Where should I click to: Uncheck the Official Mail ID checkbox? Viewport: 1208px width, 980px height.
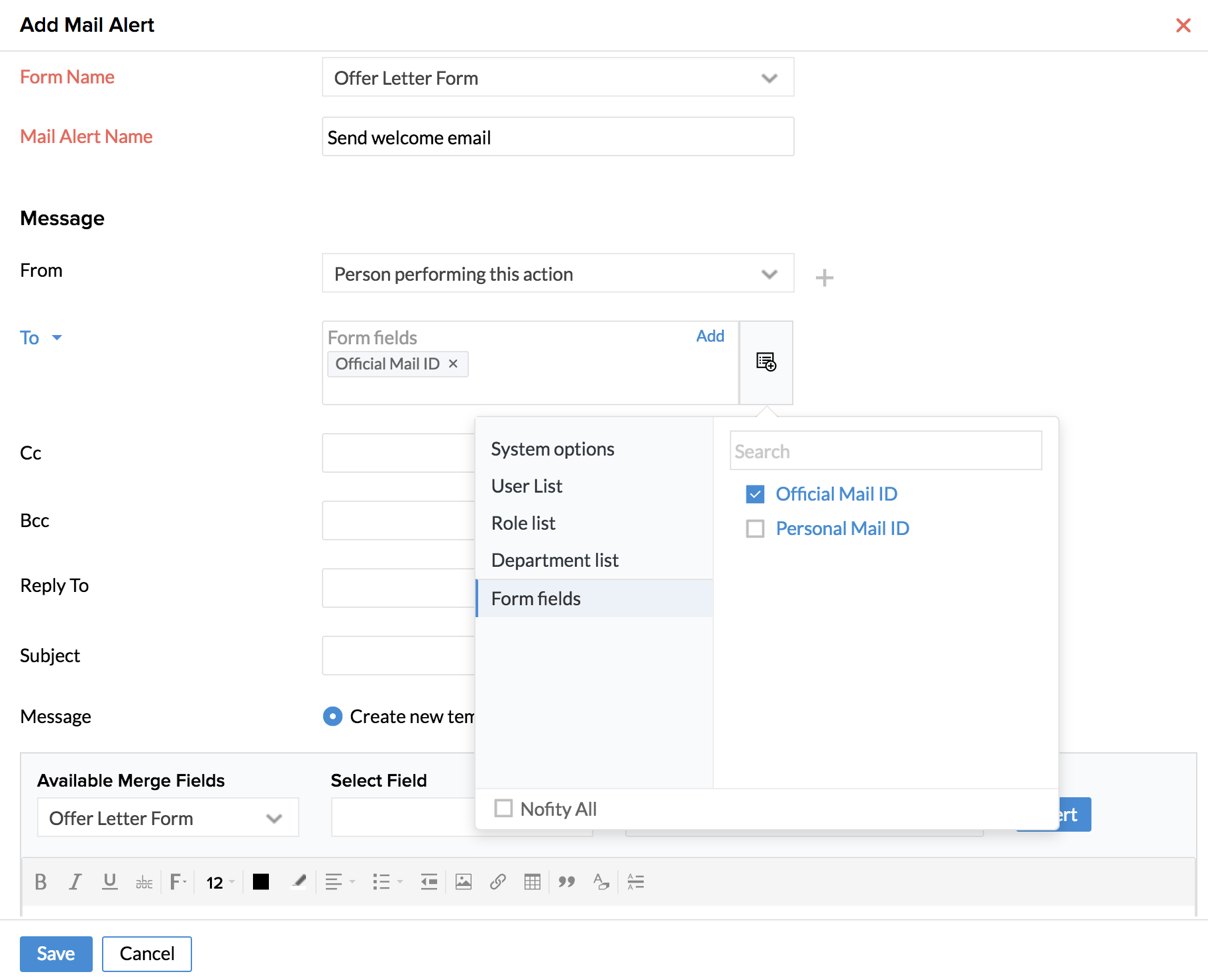pyautogui.click(x=755, y=494)
